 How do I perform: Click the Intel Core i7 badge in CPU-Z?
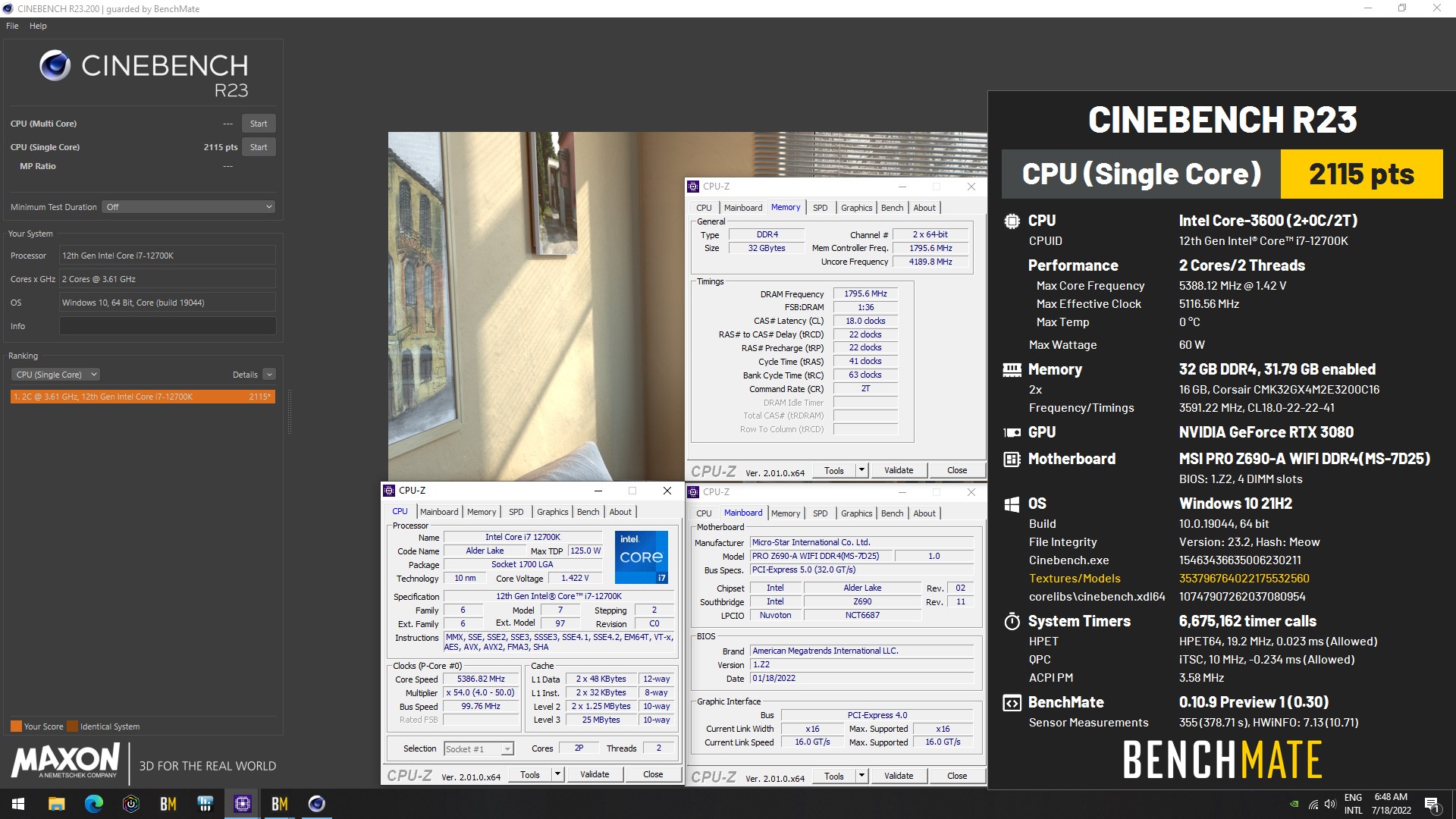click(641, 557)
